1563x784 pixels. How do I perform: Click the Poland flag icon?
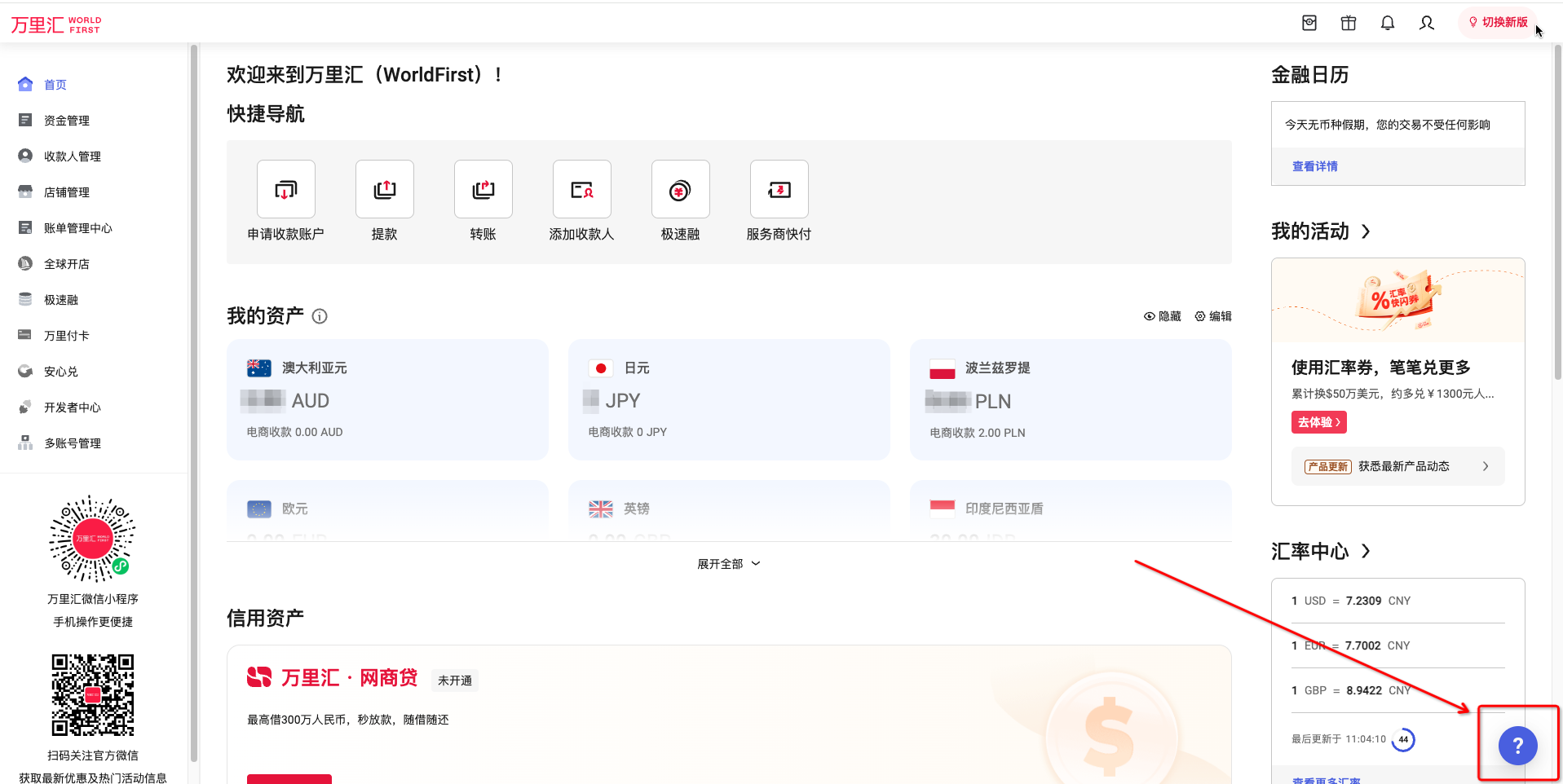943,369
